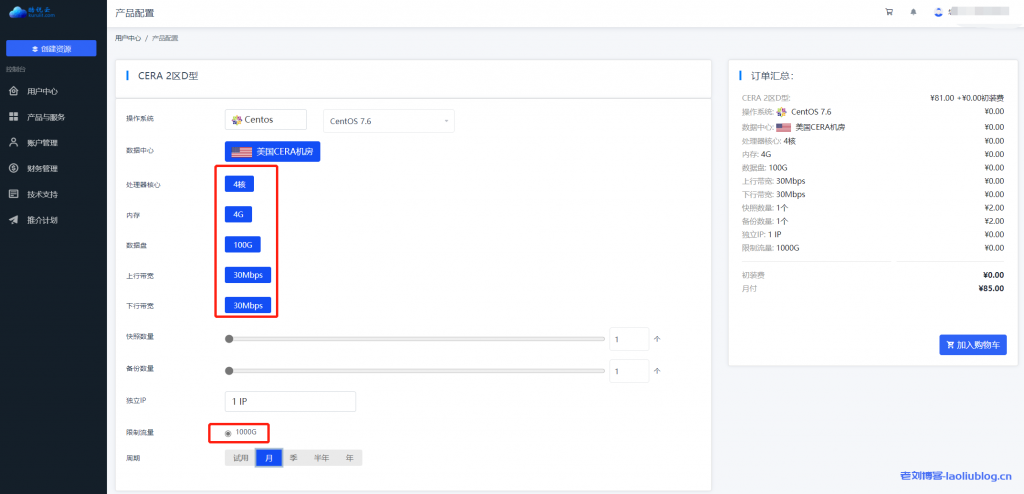This screenshot has width=1024, height=494.
Task: Click the 财务管理 coin icon in sidebar
Action: (x=13, y=169)
